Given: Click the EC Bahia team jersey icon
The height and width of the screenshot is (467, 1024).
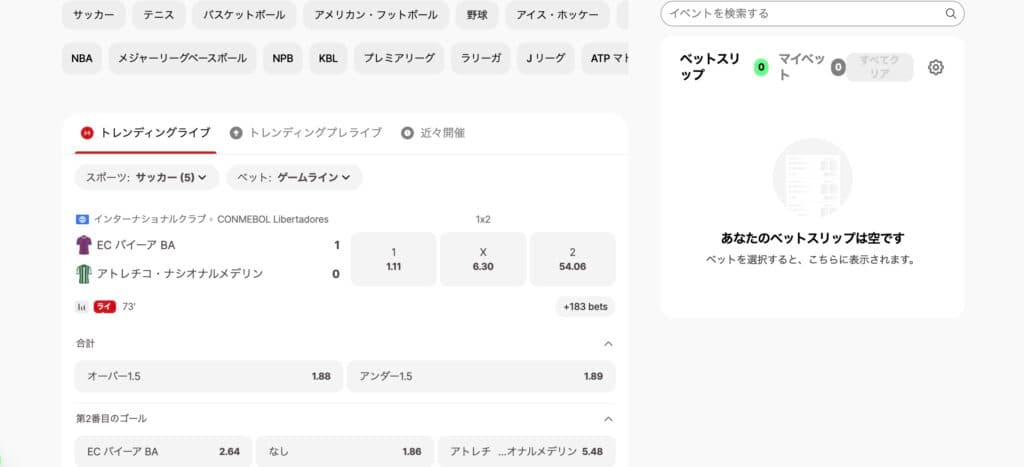Looking at the screenshot, I should (83, 245).
